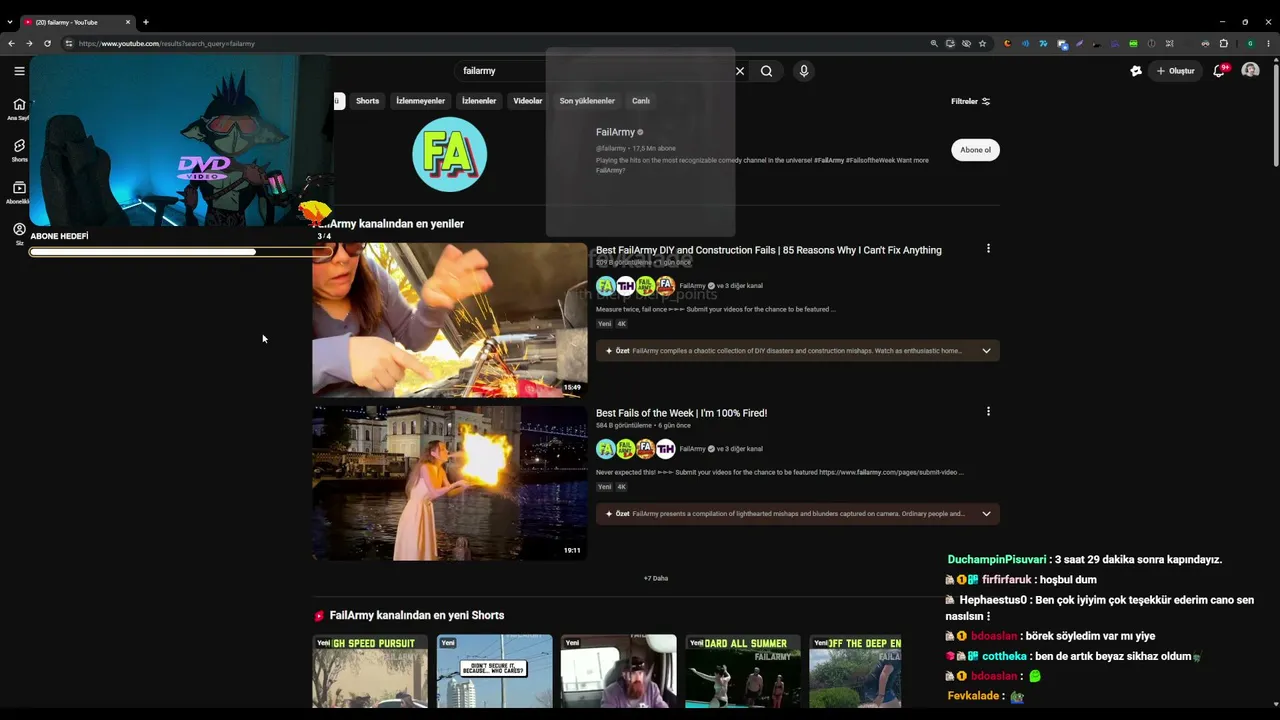
Task: Open the Chrome three-dot menu
Action: click(x=1269, y=43)
